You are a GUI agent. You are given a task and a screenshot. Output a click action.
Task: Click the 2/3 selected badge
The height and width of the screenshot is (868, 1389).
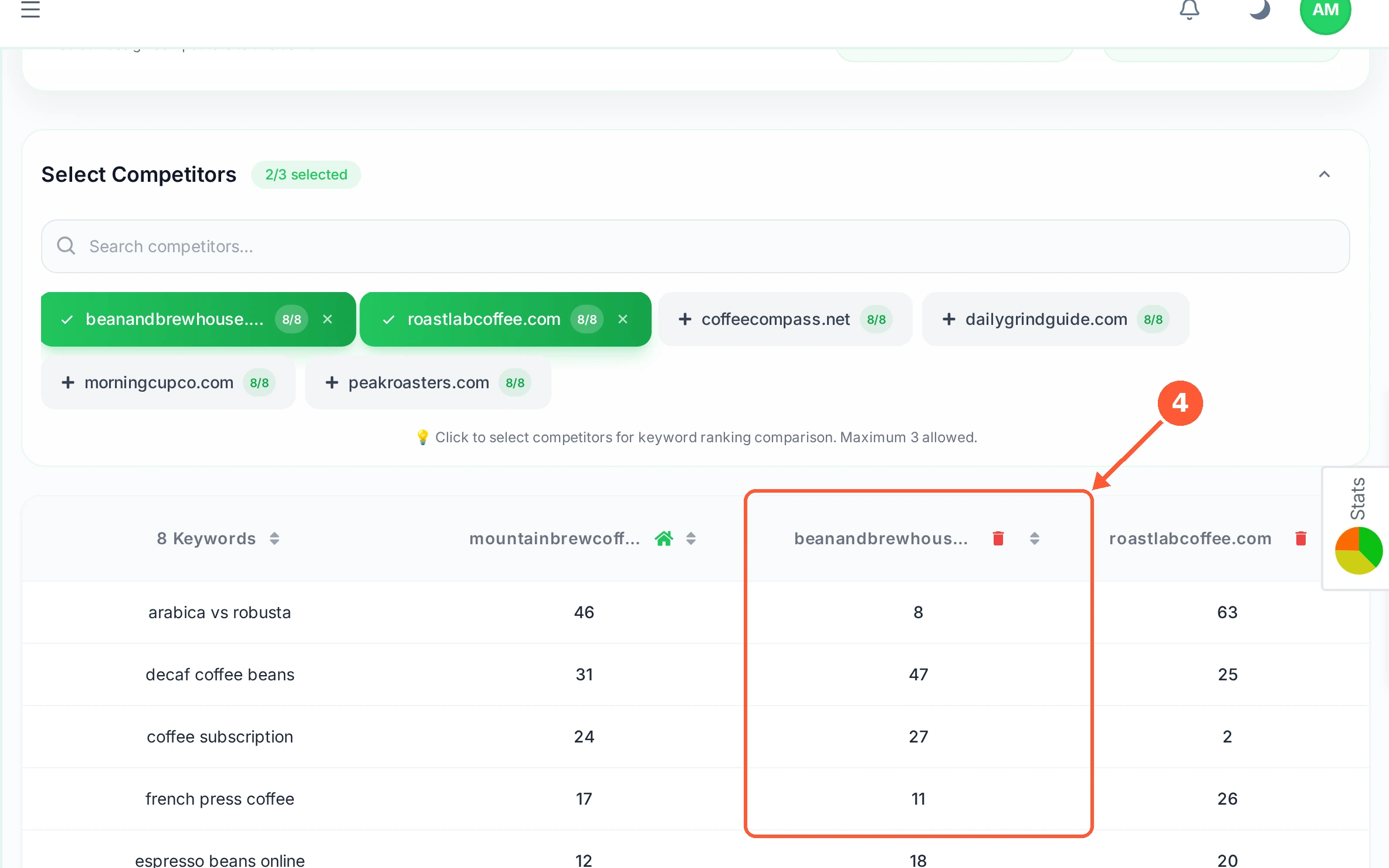(x=306, y=175)
